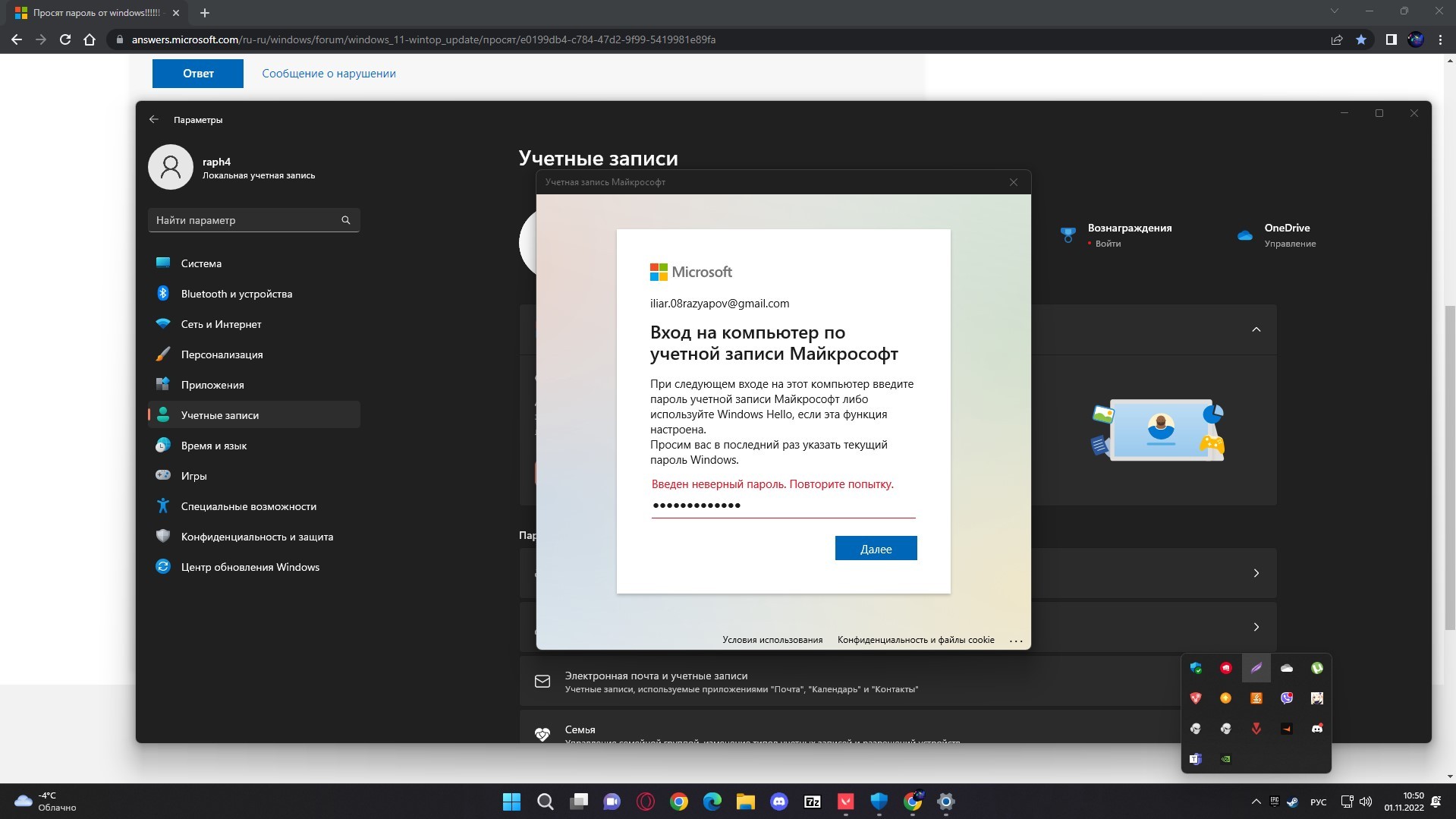Image resolution: width=1456 pixels, height=819 pixels.
Task: Click the Сообщение о нарушении link
Action: coord(329,74)
